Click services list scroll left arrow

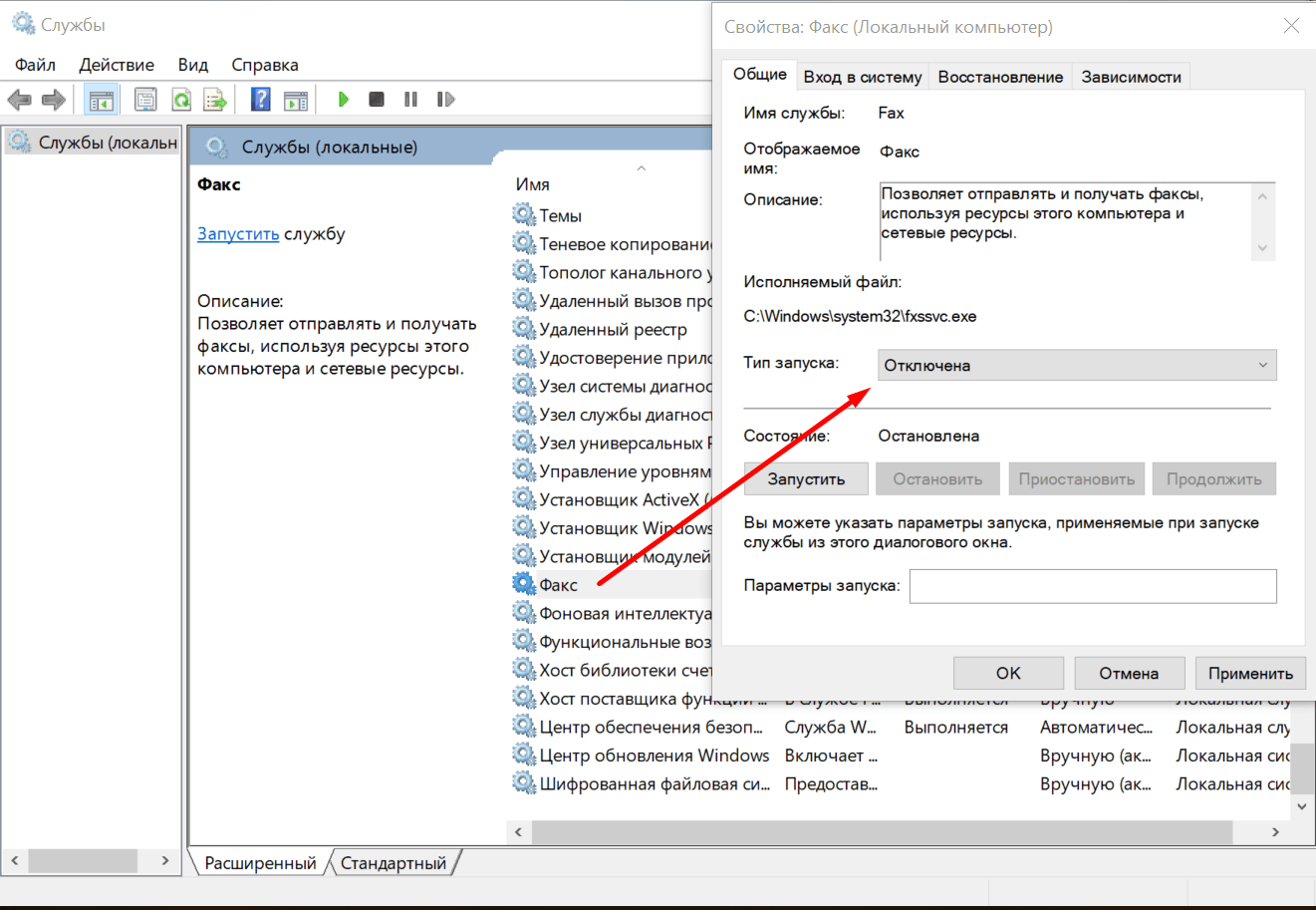(x=518, y=831)
